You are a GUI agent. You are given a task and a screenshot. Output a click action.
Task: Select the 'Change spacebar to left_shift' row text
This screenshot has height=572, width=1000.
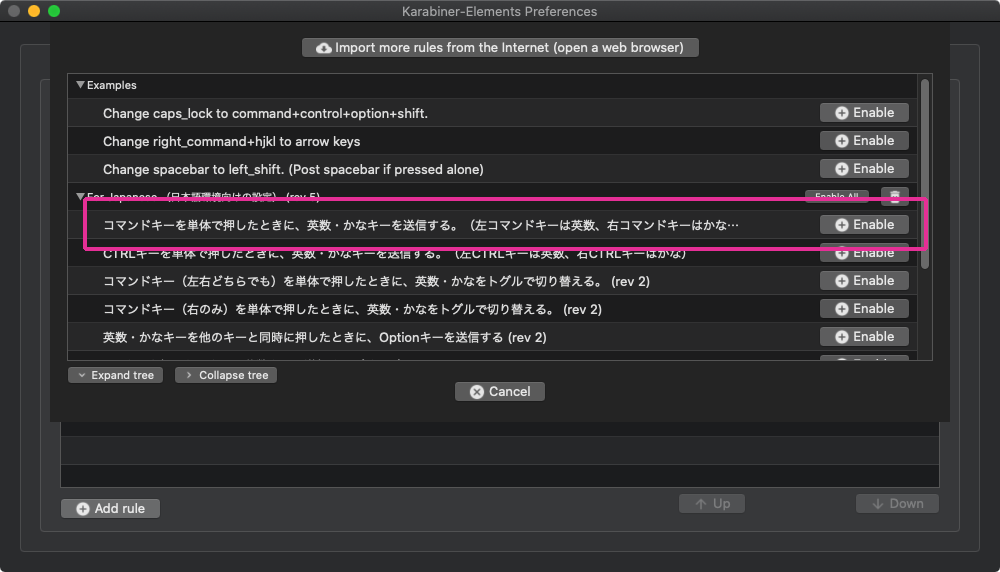pyautogui.click(x=293, y=170)
